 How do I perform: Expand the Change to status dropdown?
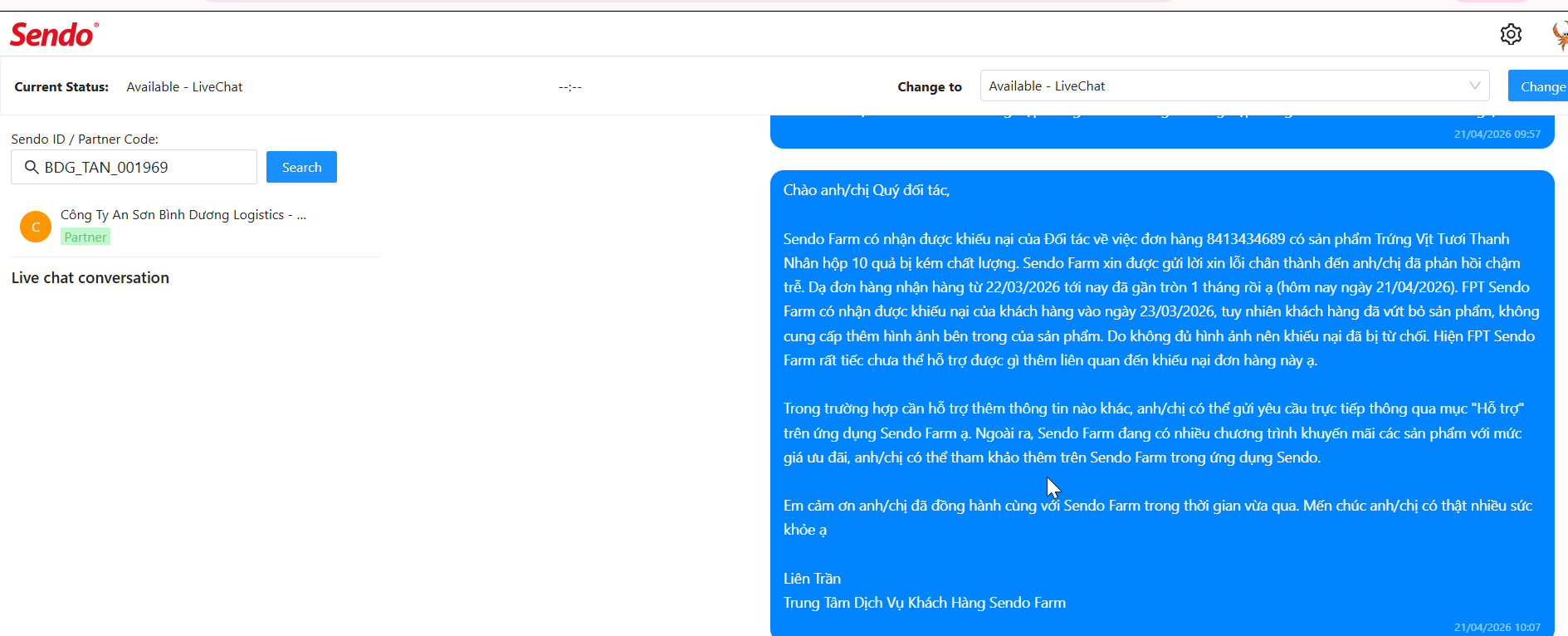(x=1234, y=86)
